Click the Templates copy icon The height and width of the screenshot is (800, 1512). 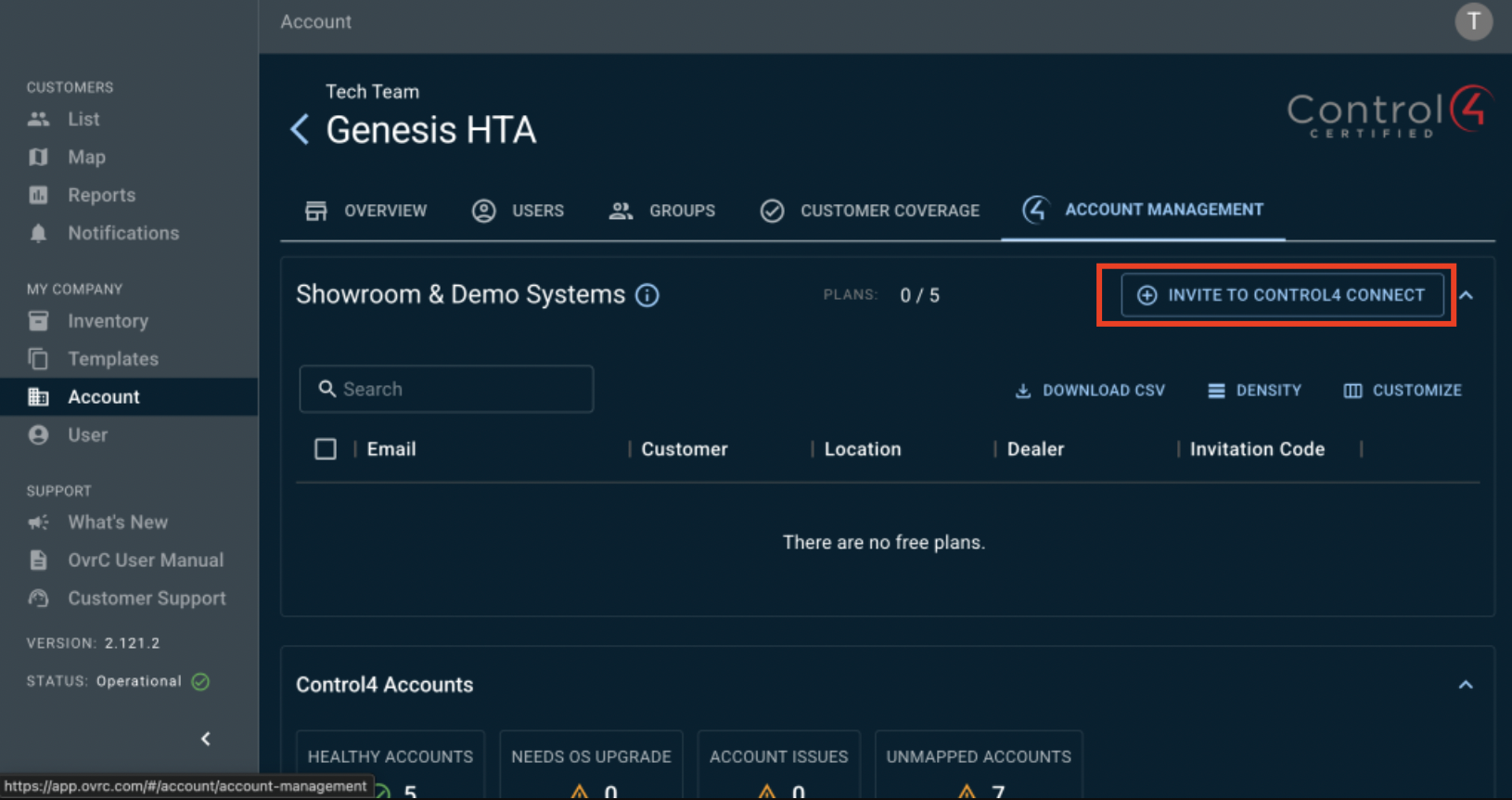(x=38, y=358)
